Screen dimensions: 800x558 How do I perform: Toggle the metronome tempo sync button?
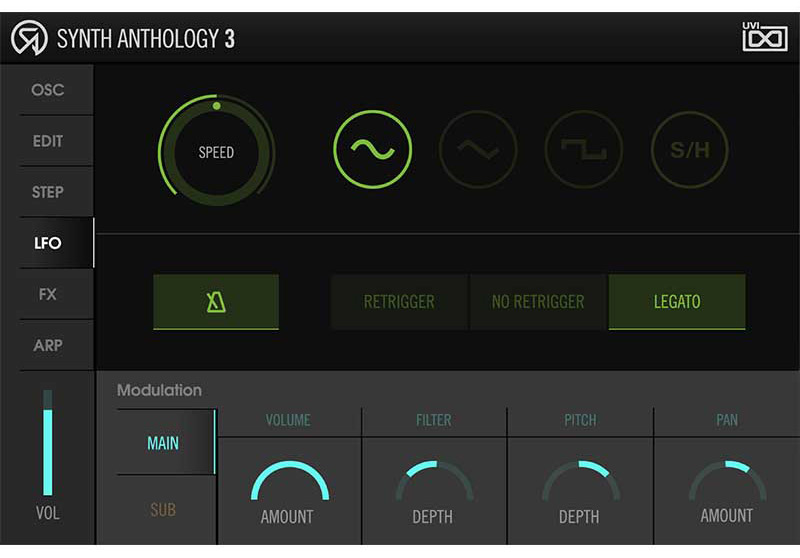click(216, 302)
